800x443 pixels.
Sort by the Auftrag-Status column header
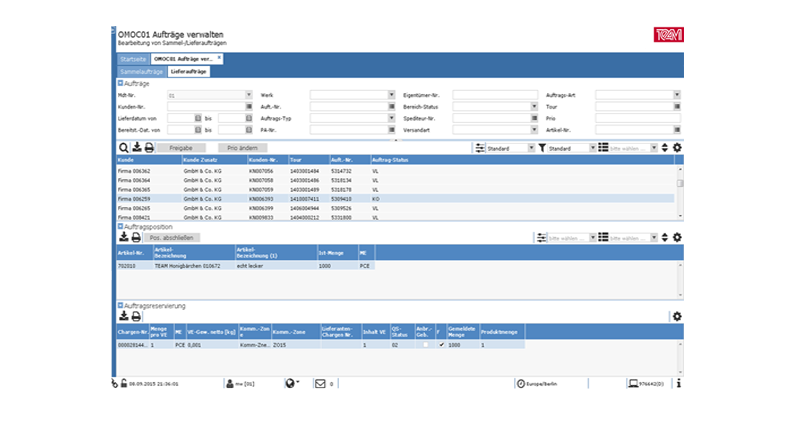pyautogui.click(x=522, y=160)
